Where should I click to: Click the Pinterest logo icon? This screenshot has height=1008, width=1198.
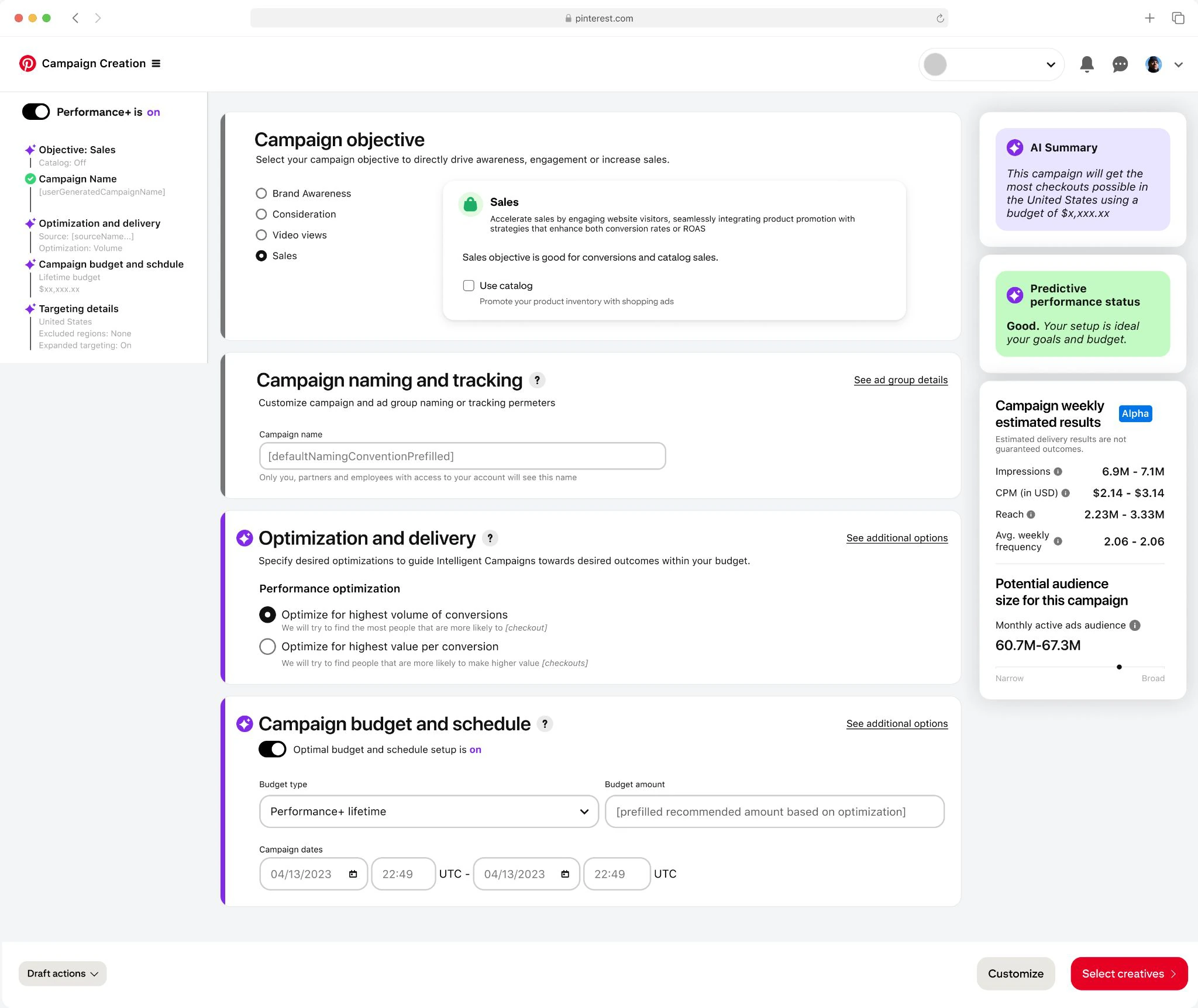pyautogui.click(x=27, y=63)
